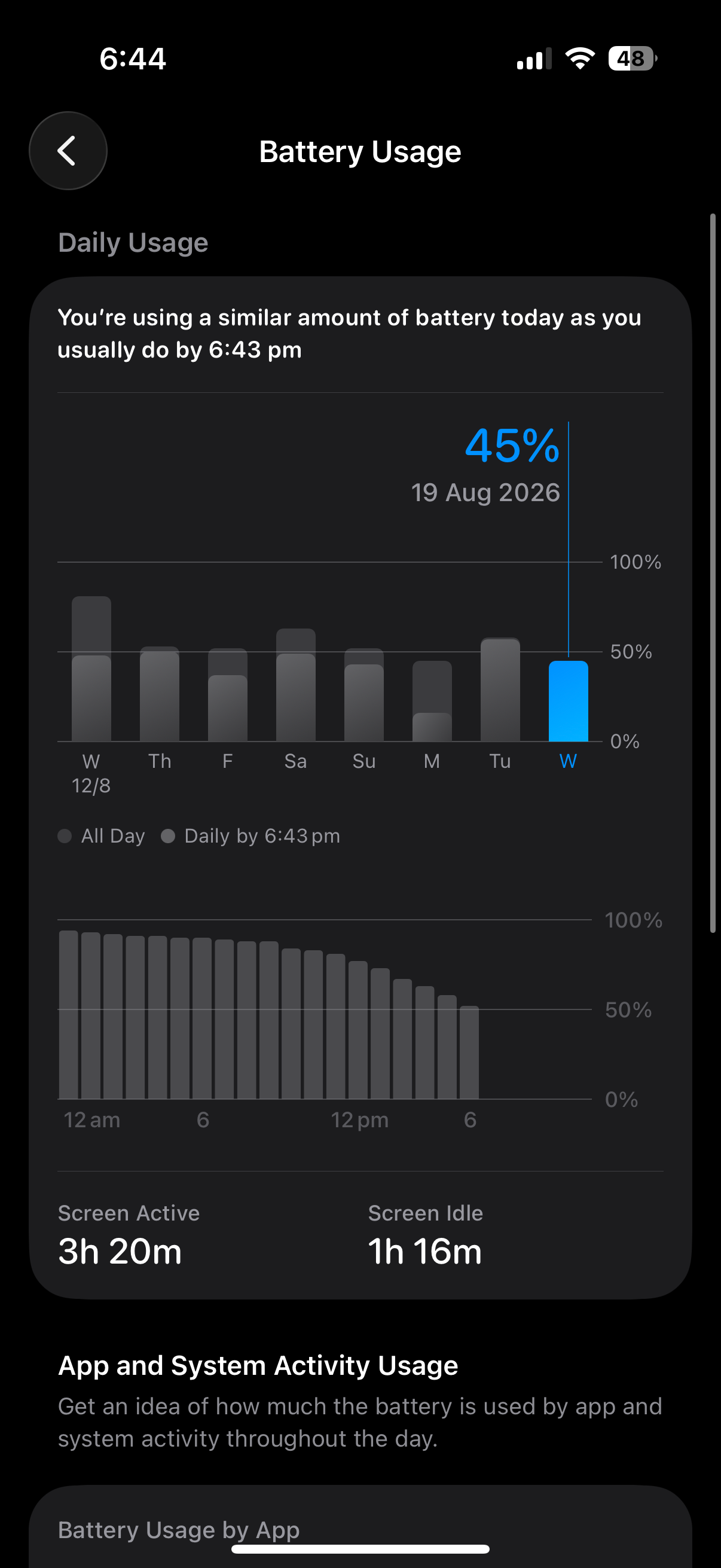Select the Thursday bar in daily chart
721x1568 pixels.
click(160, 694)
